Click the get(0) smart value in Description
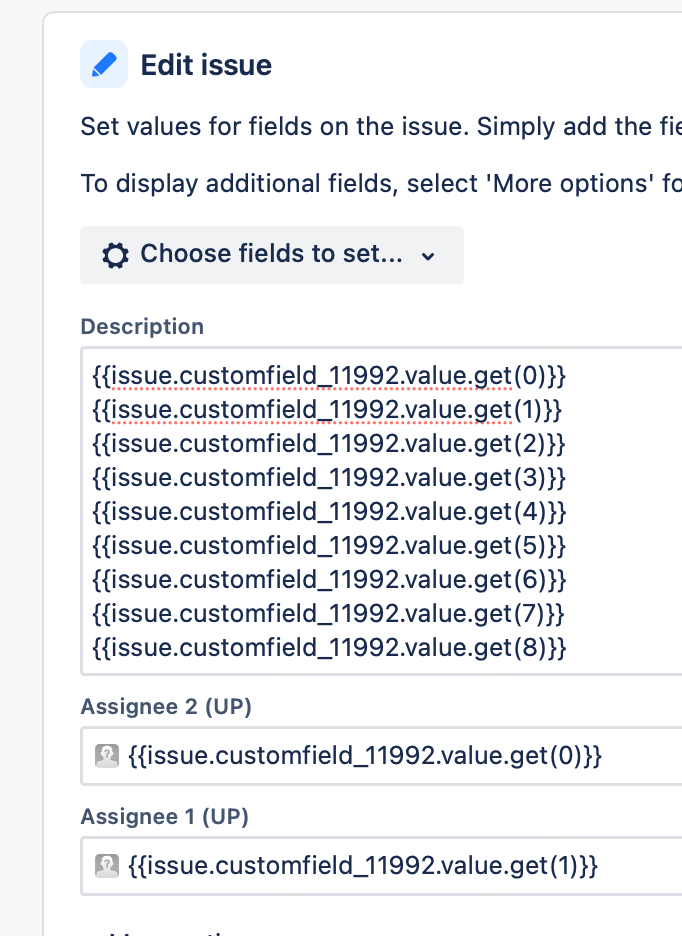This screenshot has height=936, width=682. (x=323, y=376)
